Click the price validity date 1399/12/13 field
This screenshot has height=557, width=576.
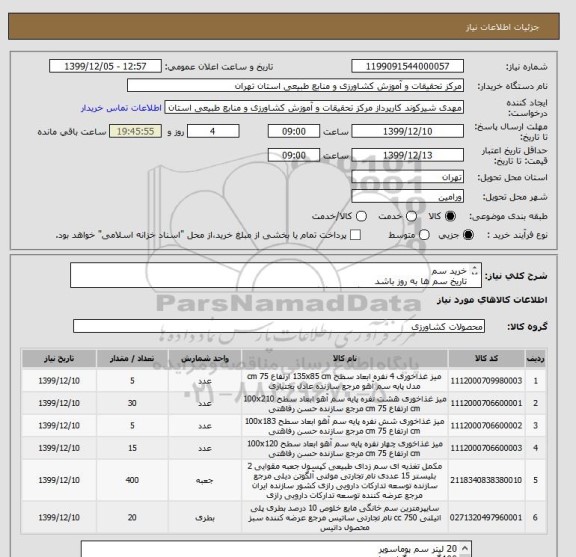[407, 155]
